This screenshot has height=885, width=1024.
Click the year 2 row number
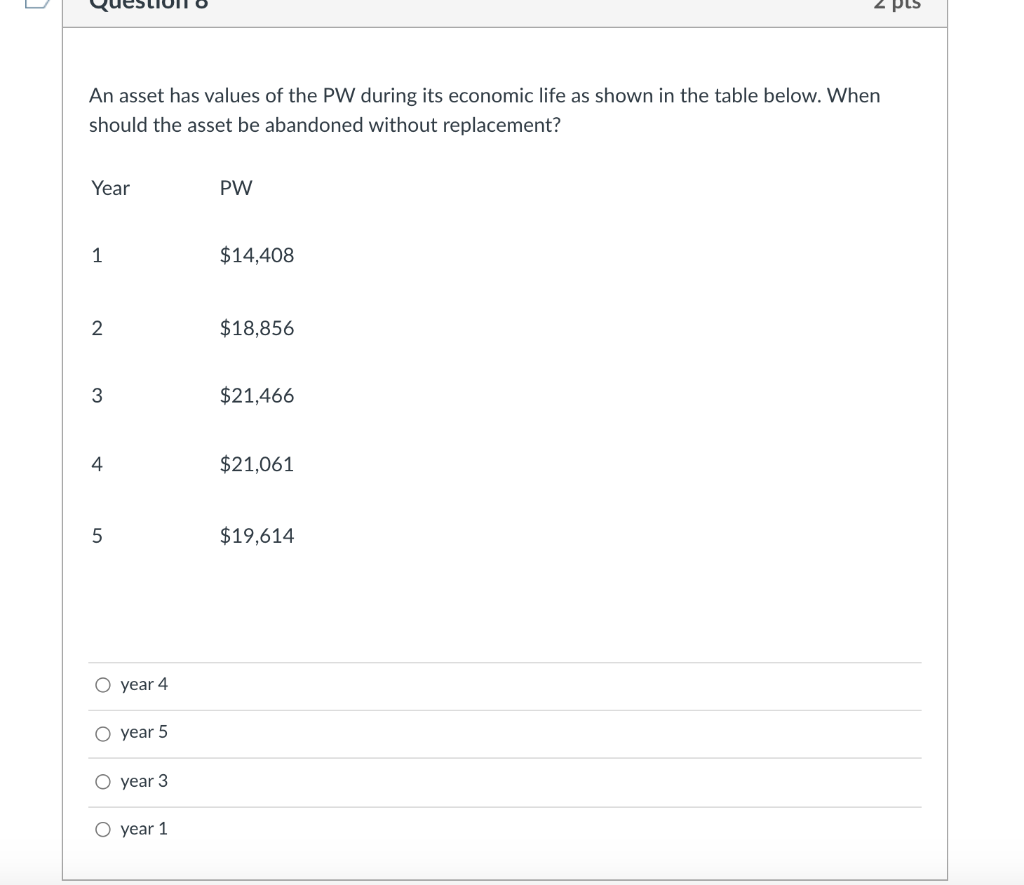click(x=96, y=328)
